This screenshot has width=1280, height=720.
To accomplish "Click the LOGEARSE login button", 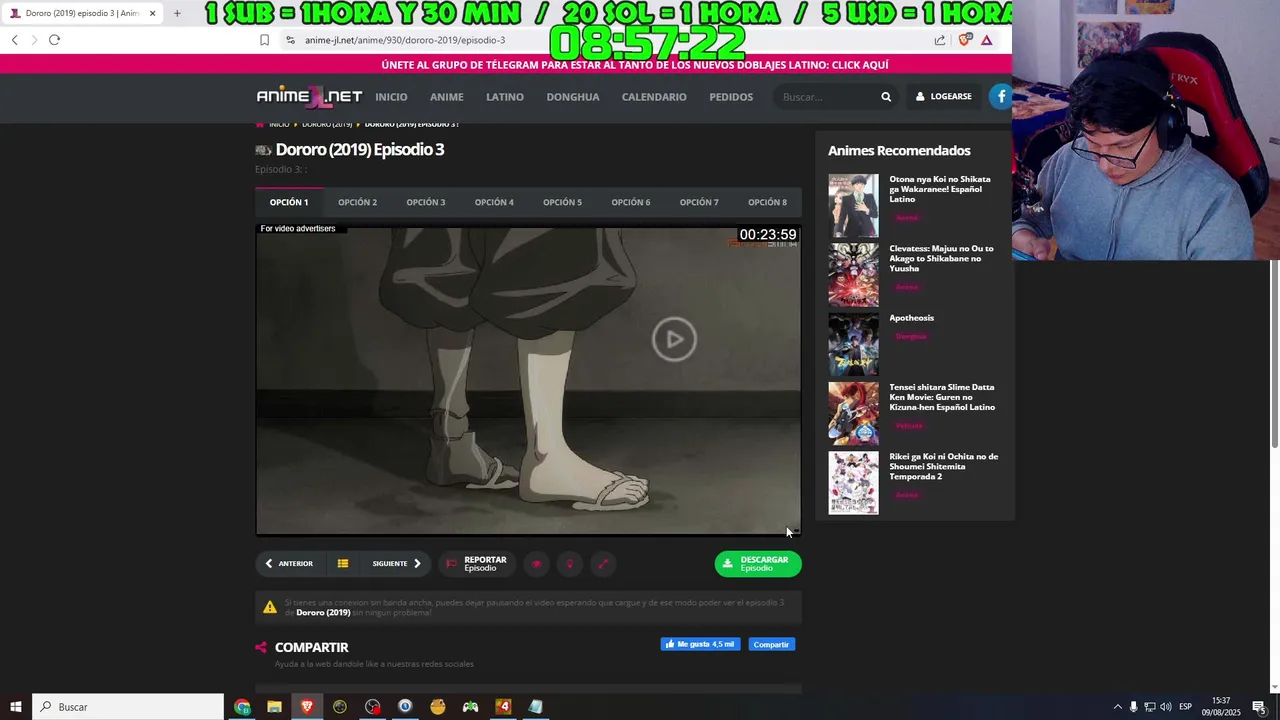I will coord(944,97).
